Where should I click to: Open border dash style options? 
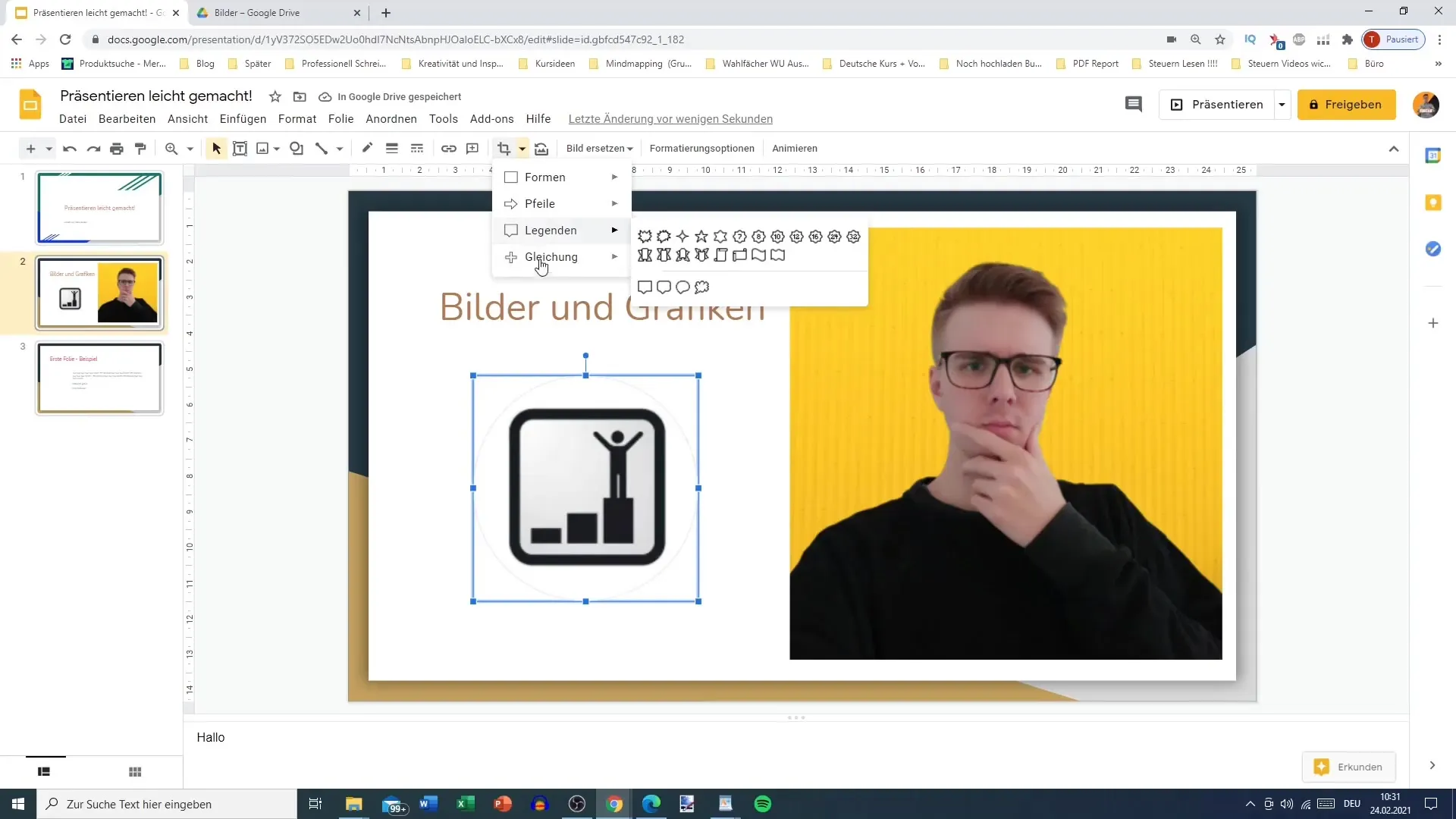[417, 149]
